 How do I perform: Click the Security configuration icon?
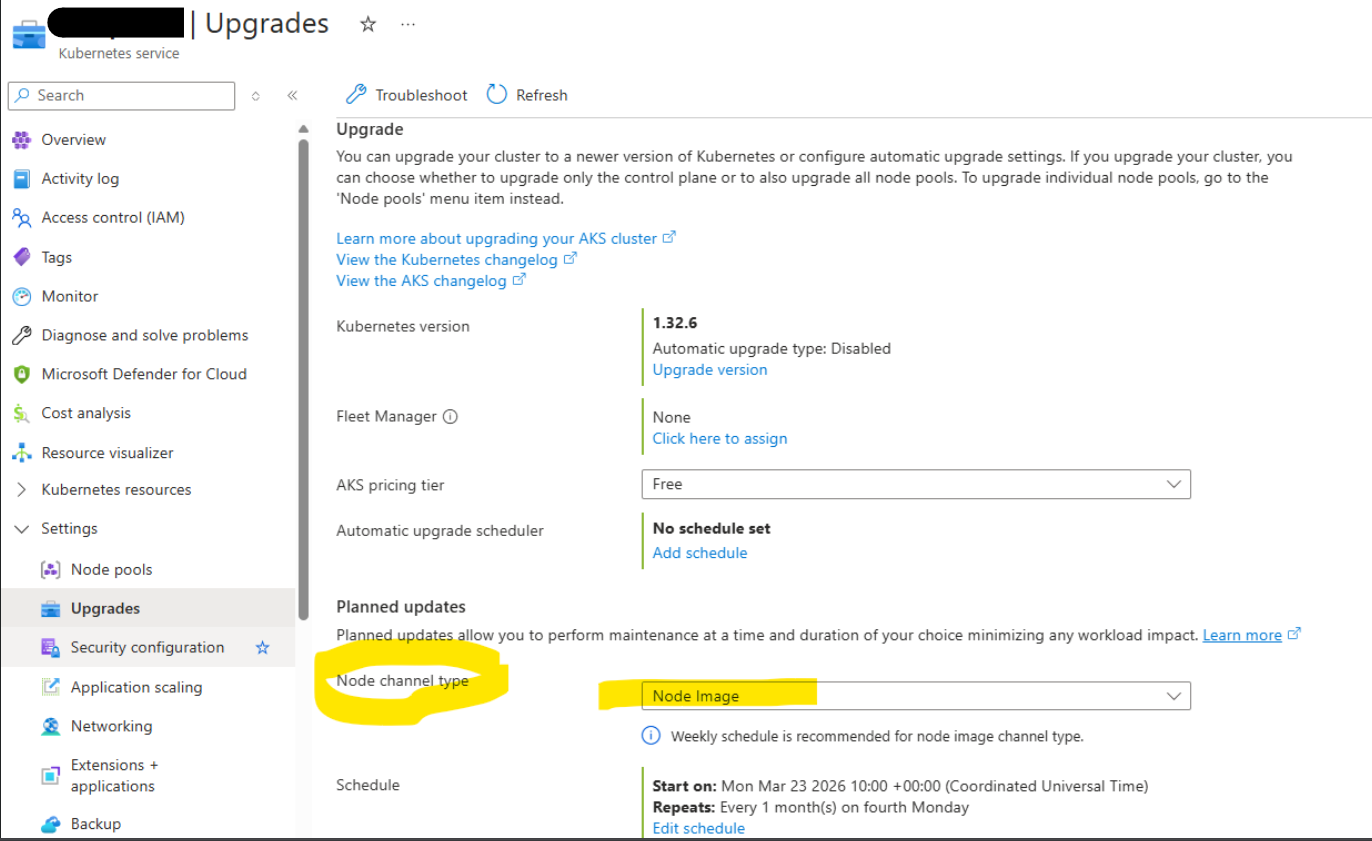click(51, 648)
